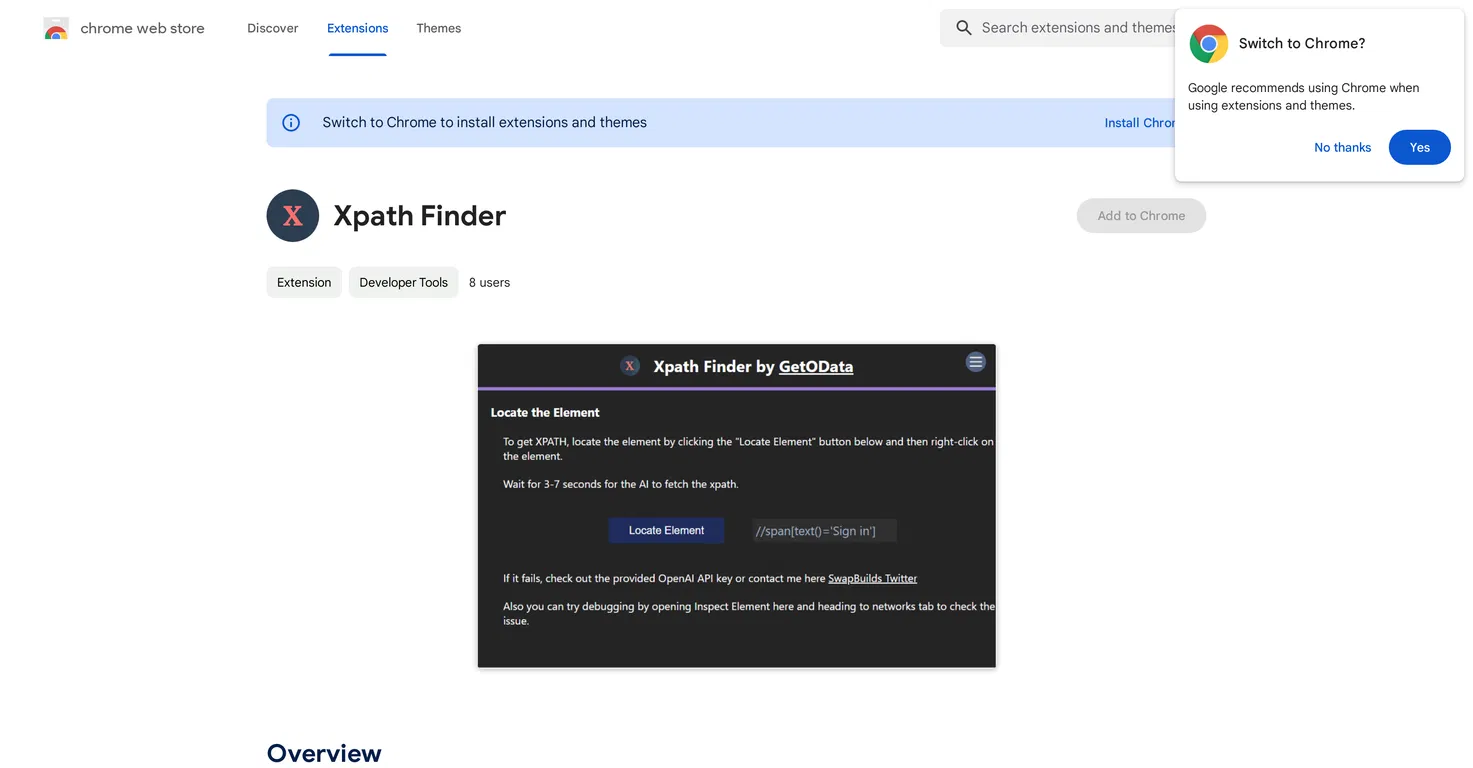Viewport: 1473px width, 768px height.
Task: Click the 'chrome web store' title text
Action: [x=142, y=28]
